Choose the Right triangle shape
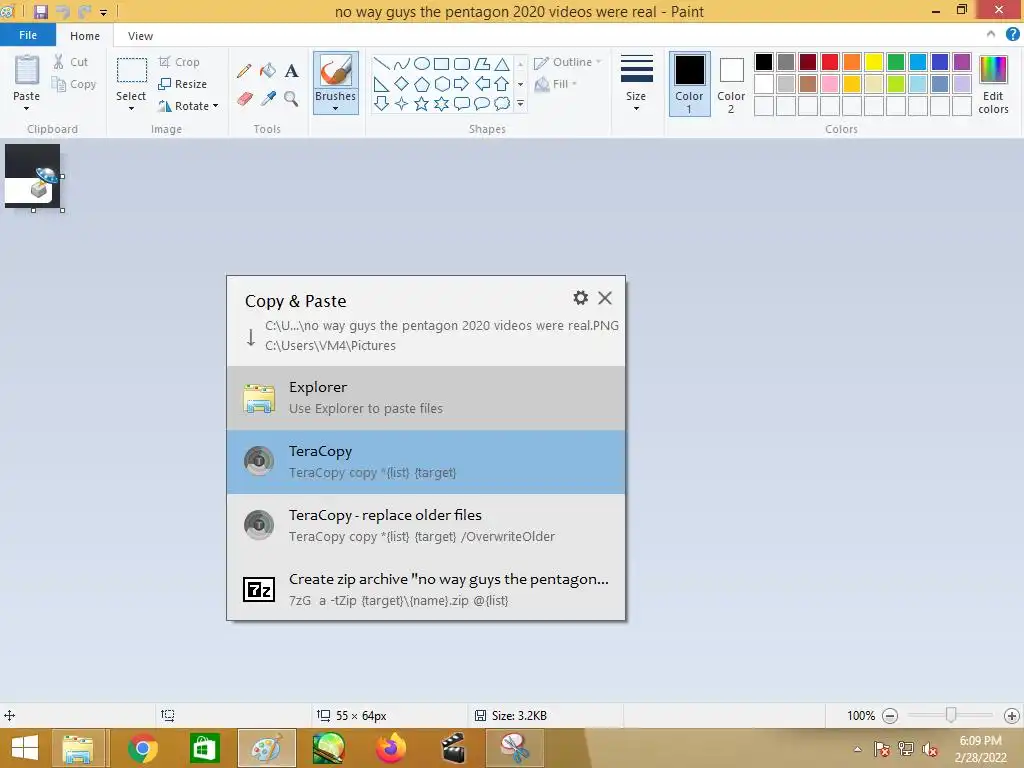This screenshot has height=768, width=1024. pos(381,84)
